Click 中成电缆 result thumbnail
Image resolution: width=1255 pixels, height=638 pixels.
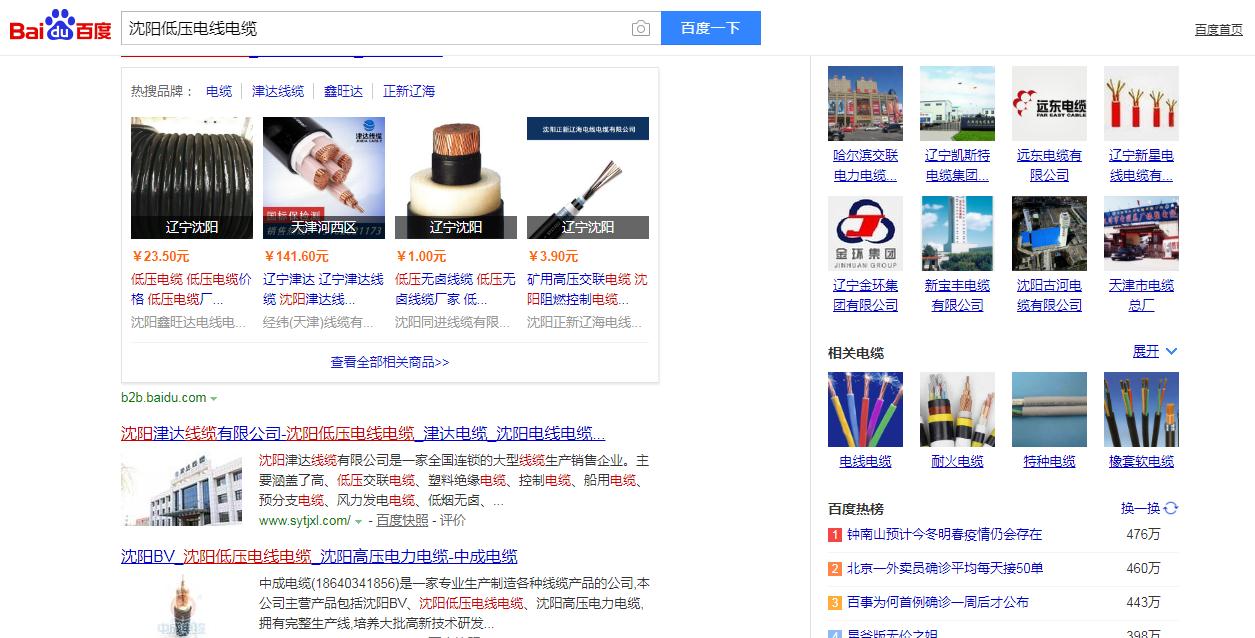point(182,607)
